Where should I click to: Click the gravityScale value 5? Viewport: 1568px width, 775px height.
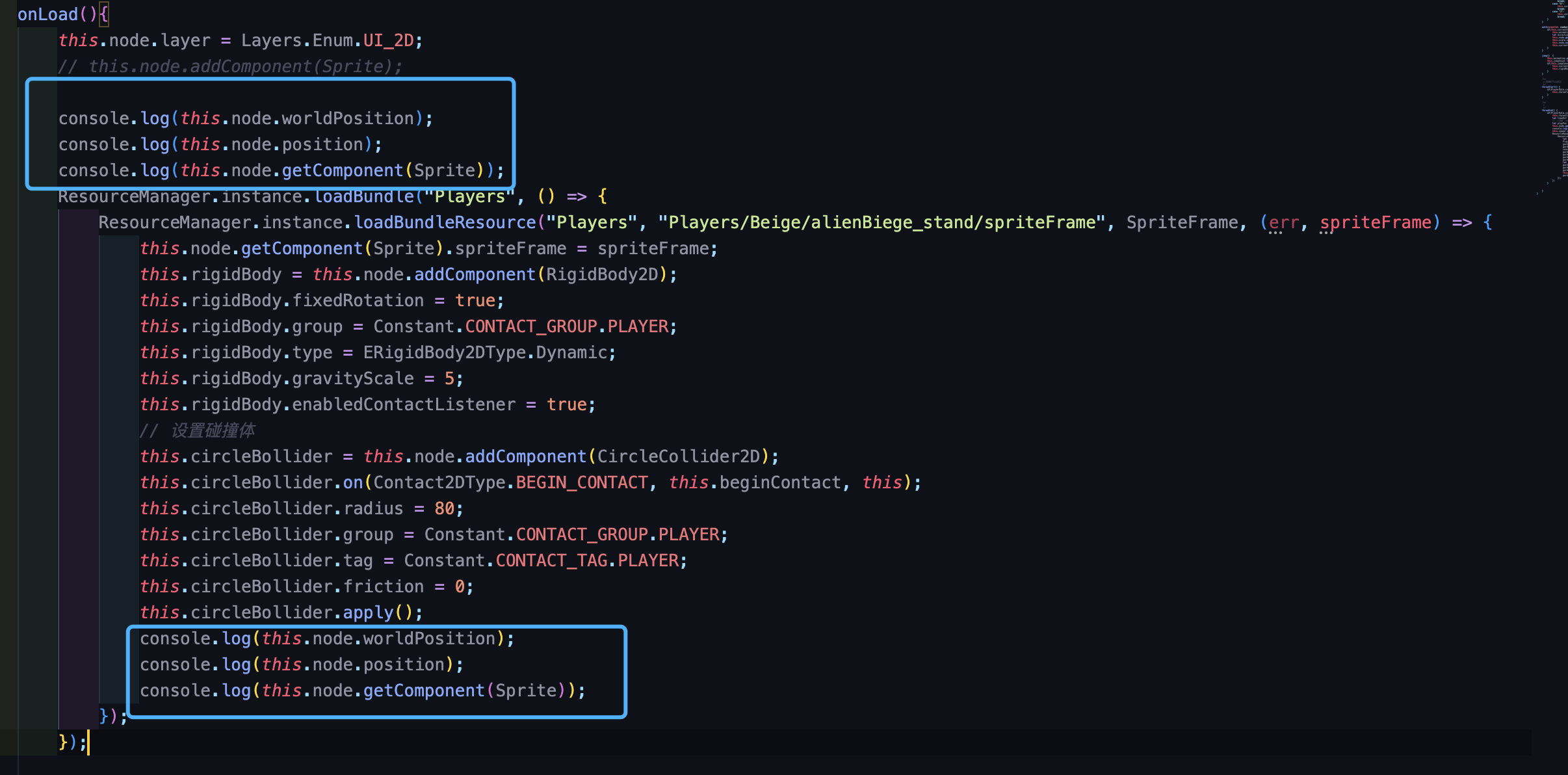tap(449, 378)
